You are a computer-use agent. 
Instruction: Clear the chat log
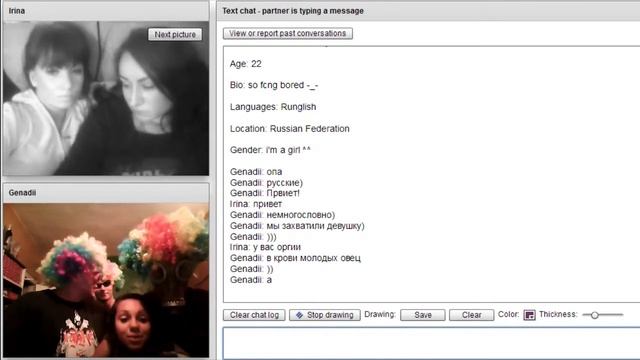coord(254,315)
